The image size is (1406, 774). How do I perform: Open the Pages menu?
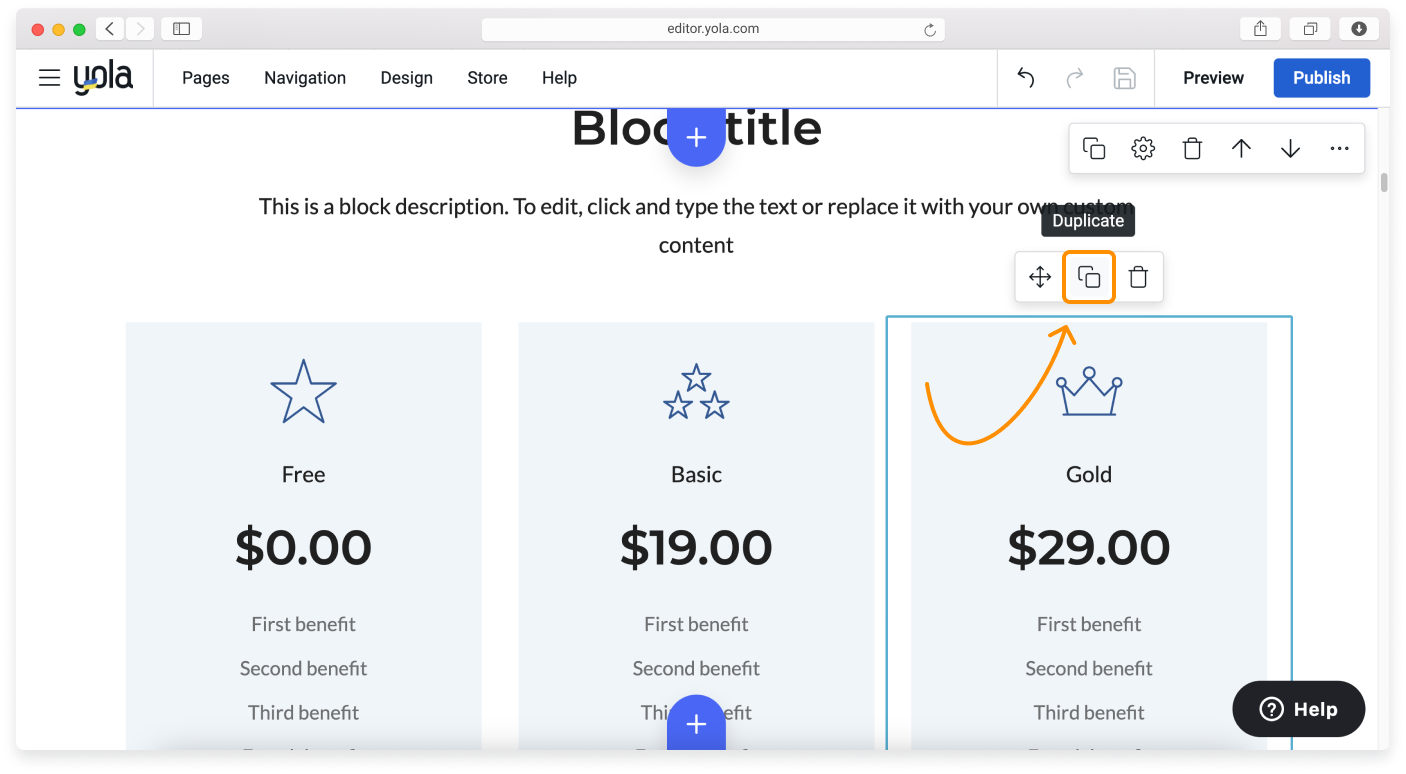pyautogui.click(x=205, y=77)
